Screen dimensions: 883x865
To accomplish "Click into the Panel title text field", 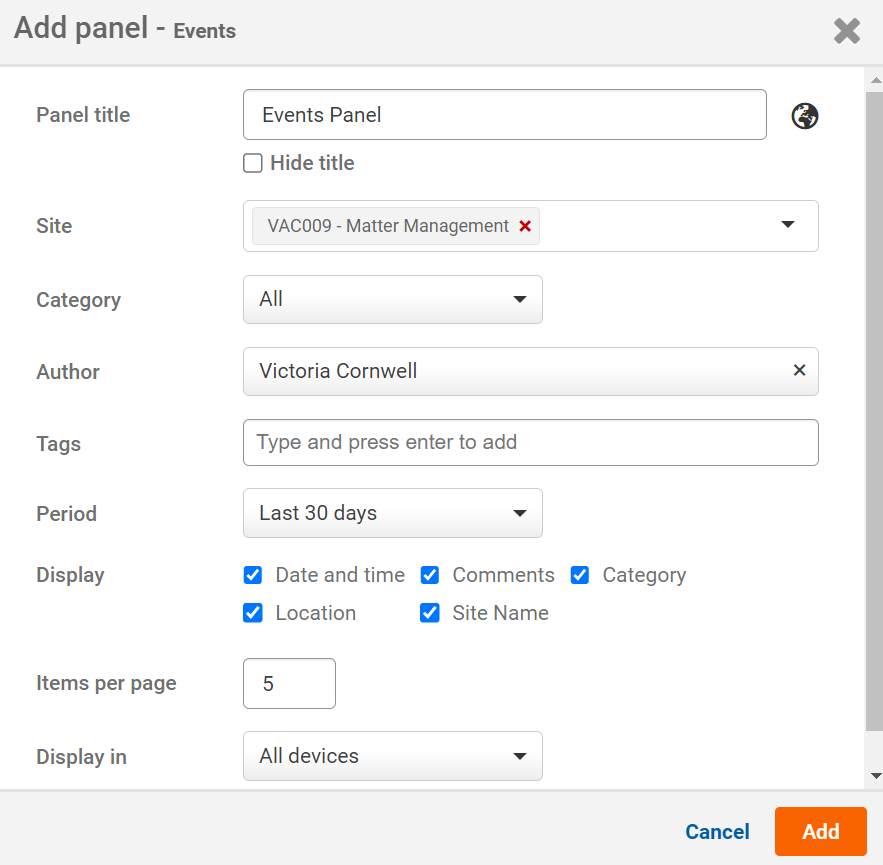I will (x=504, y=115).
